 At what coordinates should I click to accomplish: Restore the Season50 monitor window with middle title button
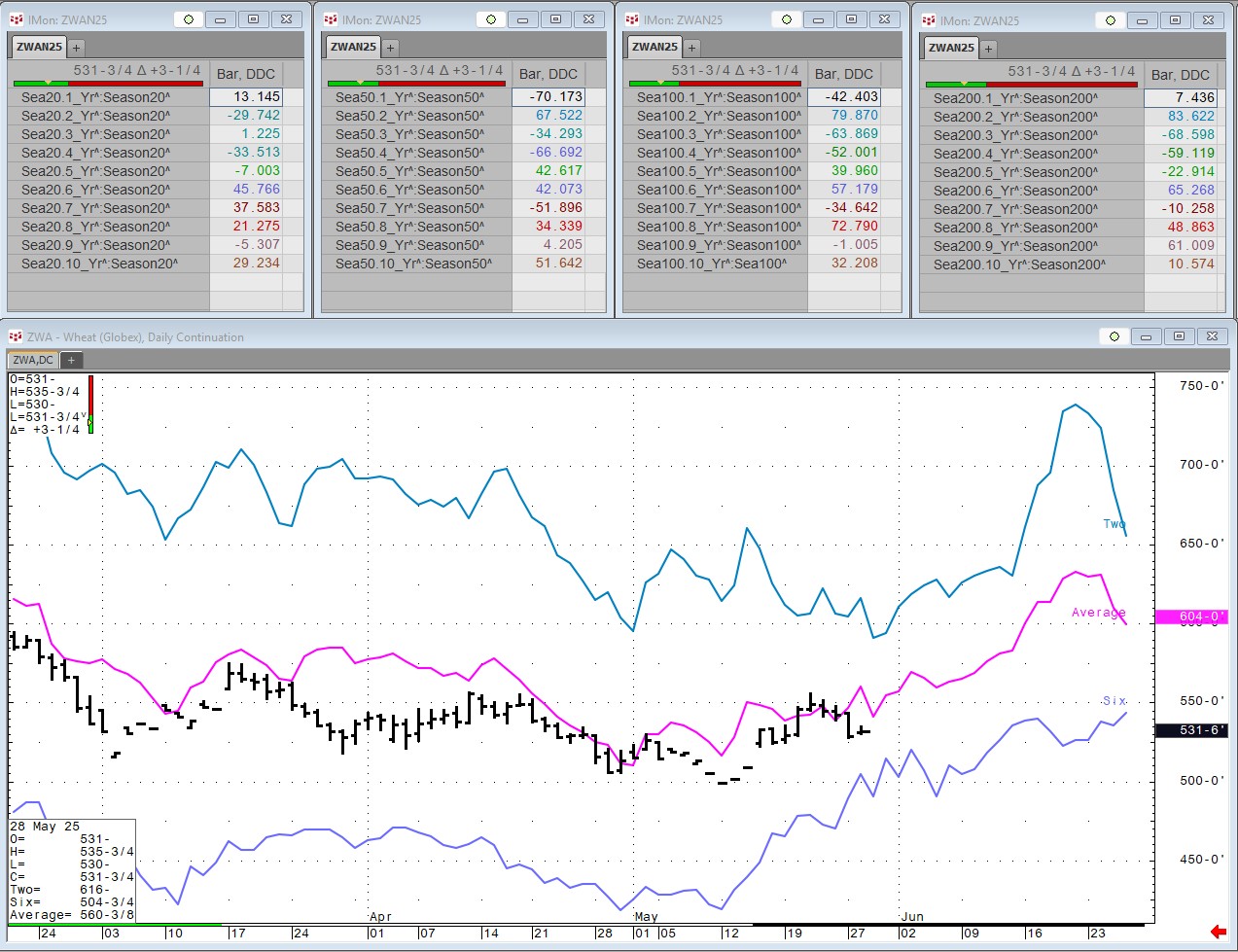(555, 19)
